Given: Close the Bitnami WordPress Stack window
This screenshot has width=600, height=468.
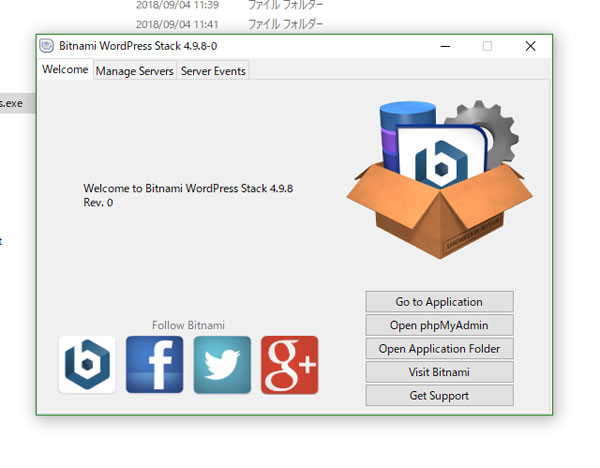Looking at the screenshot, I should coord(530,46).
